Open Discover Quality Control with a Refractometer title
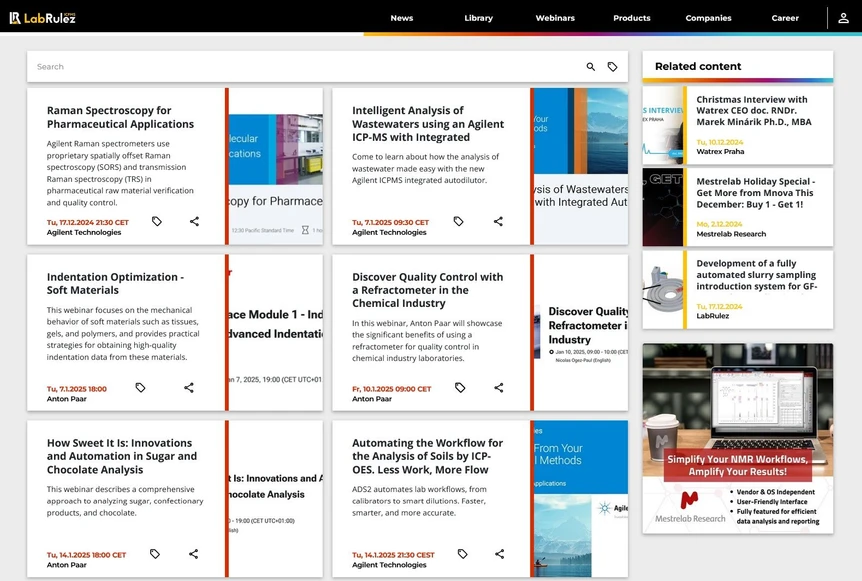862x581 pixels. 427,290
